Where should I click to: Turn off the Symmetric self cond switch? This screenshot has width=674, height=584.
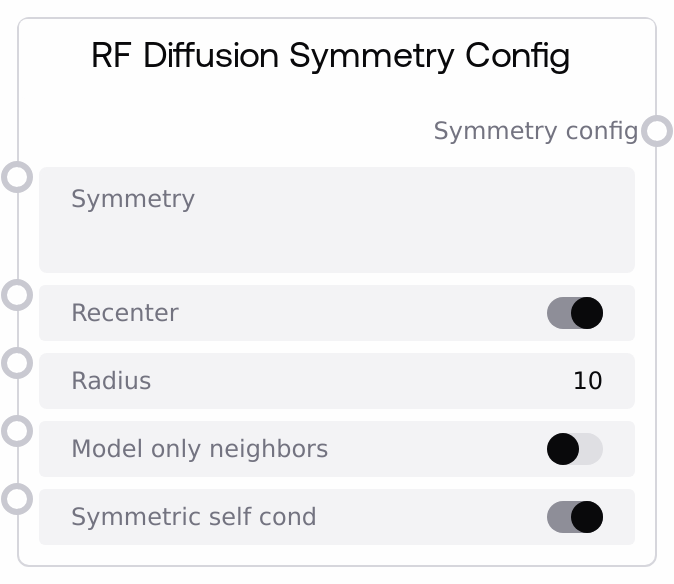[575, 517]
